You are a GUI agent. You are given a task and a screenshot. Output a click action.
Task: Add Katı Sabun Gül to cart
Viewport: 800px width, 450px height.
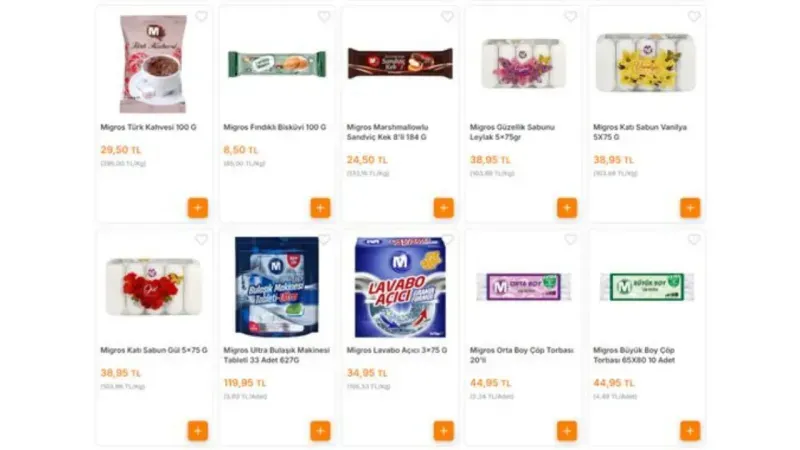tap(197, 431)
